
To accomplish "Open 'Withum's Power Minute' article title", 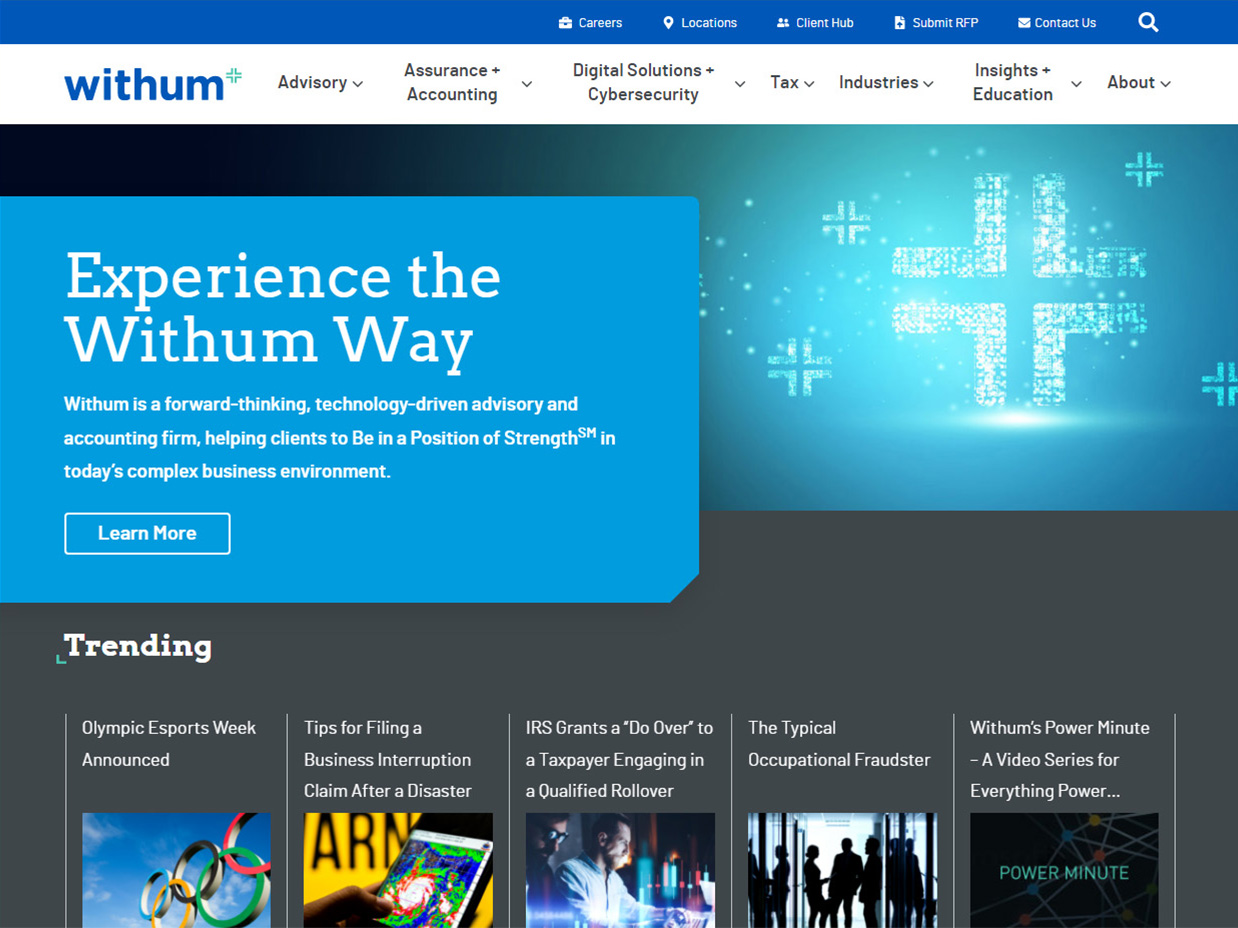I will 1060,759.
